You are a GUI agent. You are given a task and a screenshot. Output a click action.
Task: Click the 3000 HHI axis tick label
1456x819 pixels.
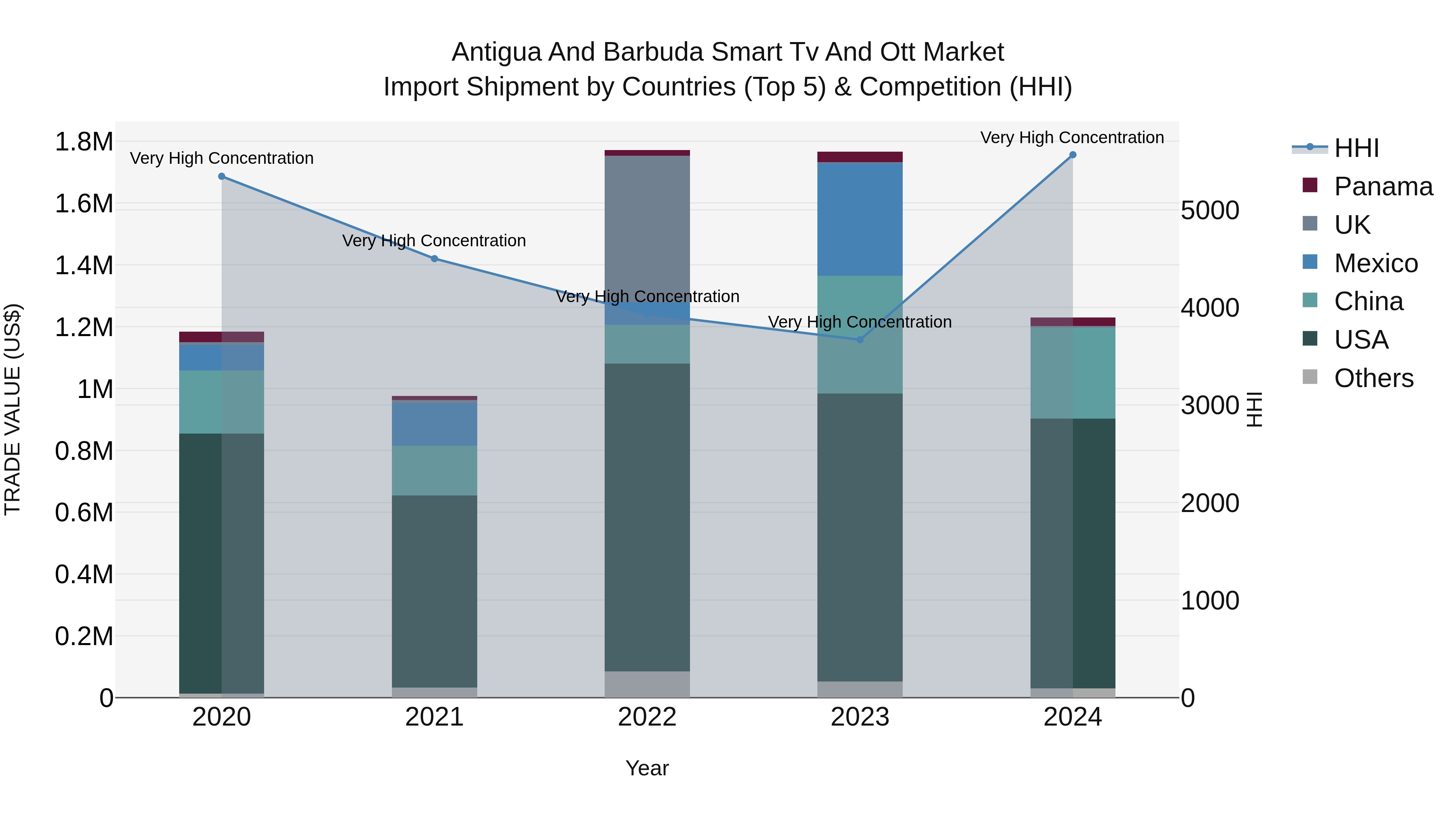click(1210, 405)
